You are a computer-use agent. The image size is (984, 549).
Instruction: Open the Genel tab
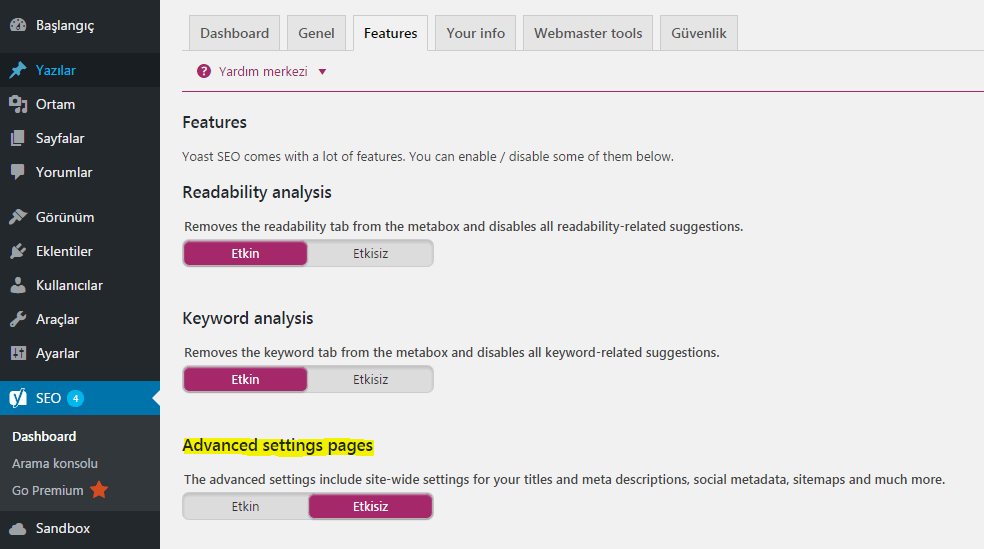(316, 33)
